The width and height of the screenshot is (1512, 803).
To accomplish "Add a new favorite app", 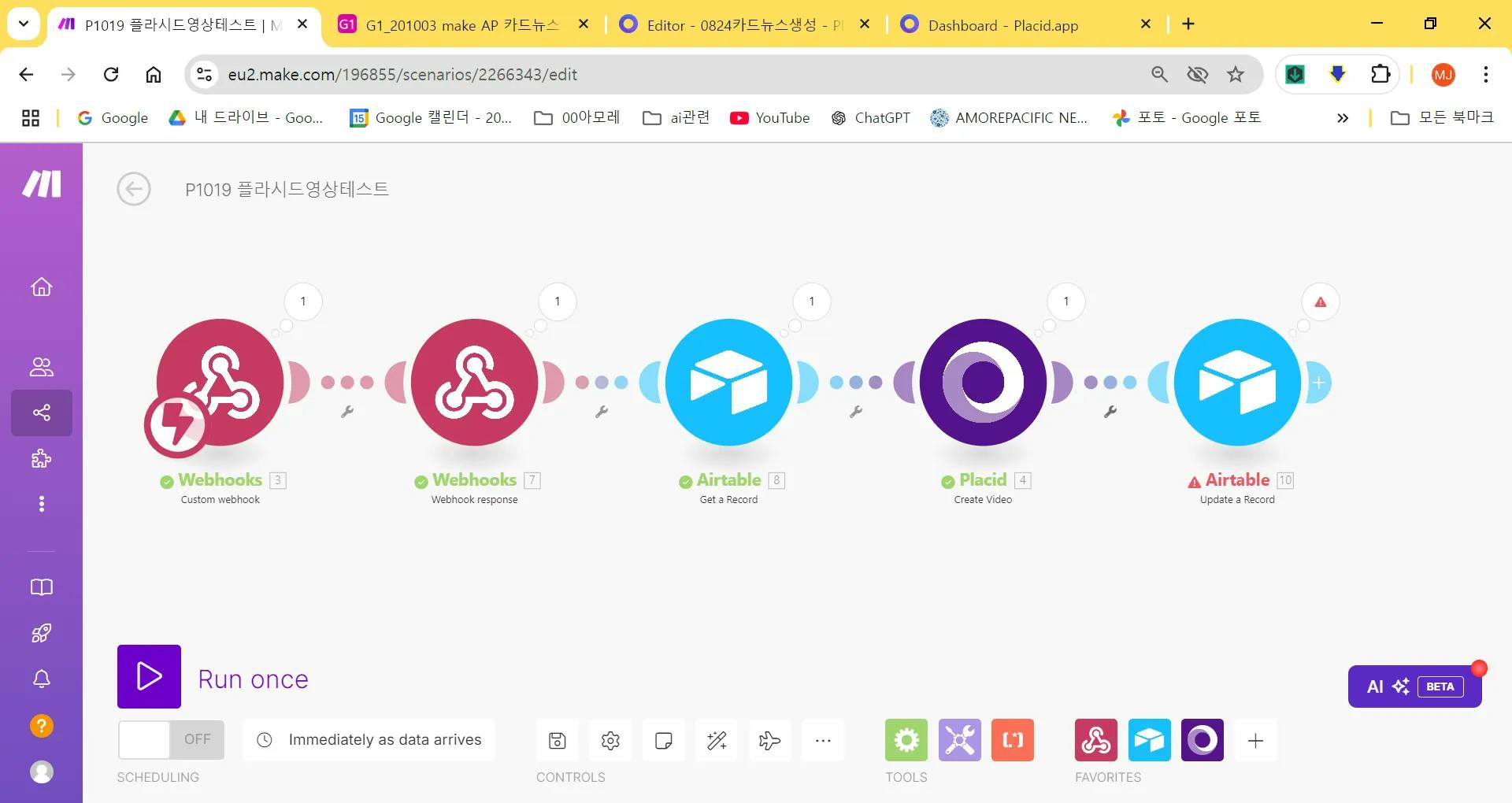I will tap(1256, 740).
